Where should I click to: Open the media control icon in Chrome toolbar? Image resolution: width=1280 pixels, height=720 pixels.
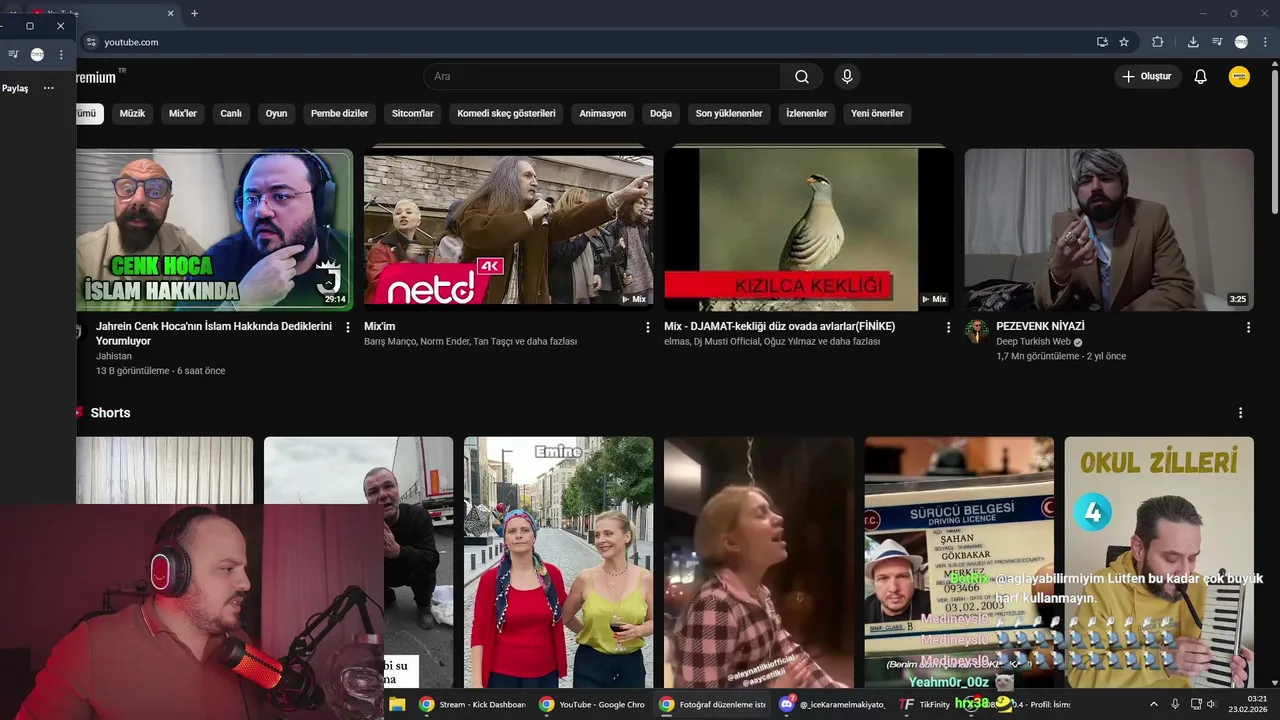pos(1217,42)
